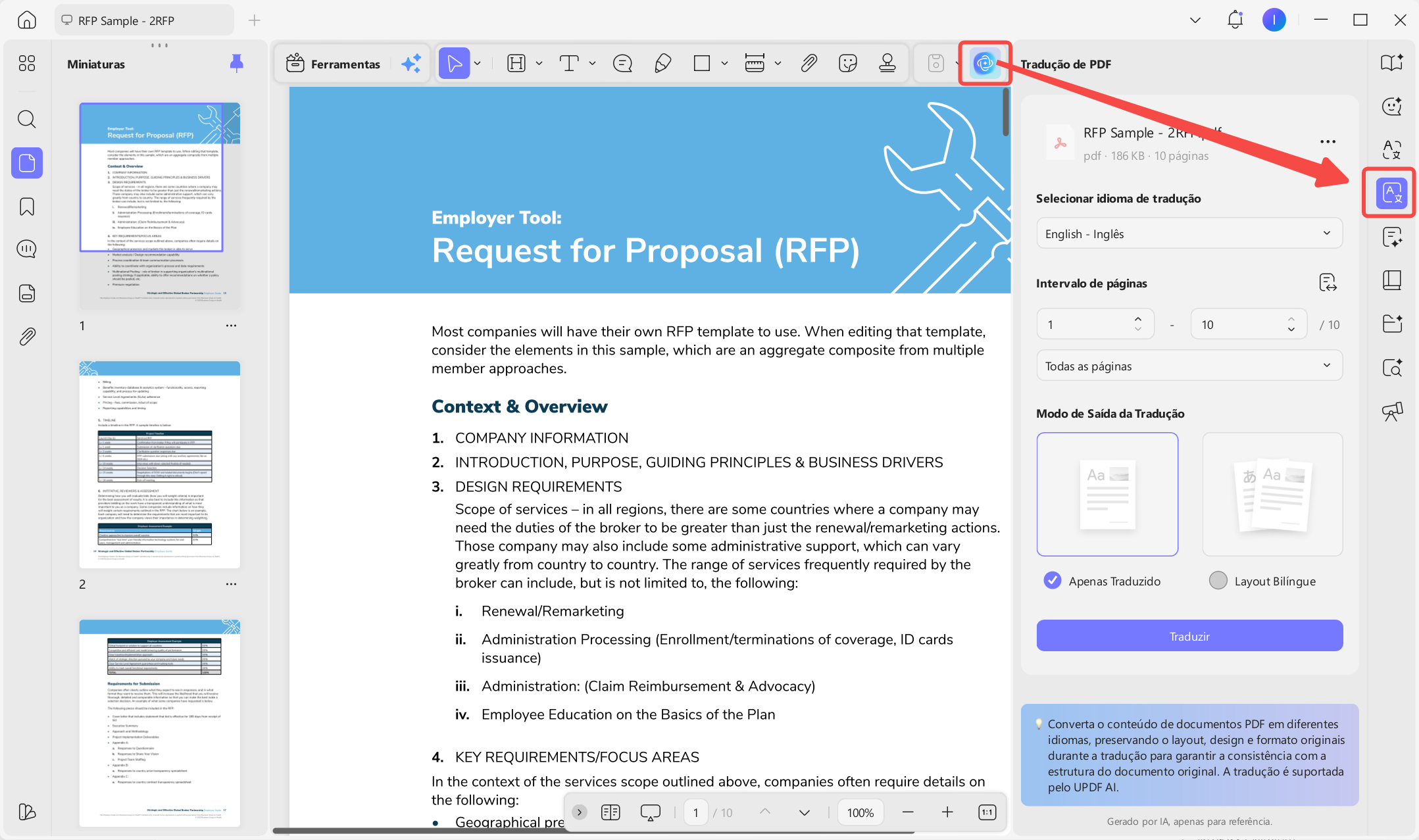Open file options three-dot menu in translation panel
The width and height of the screenshot is (1419, 840).
(1328, 141)
